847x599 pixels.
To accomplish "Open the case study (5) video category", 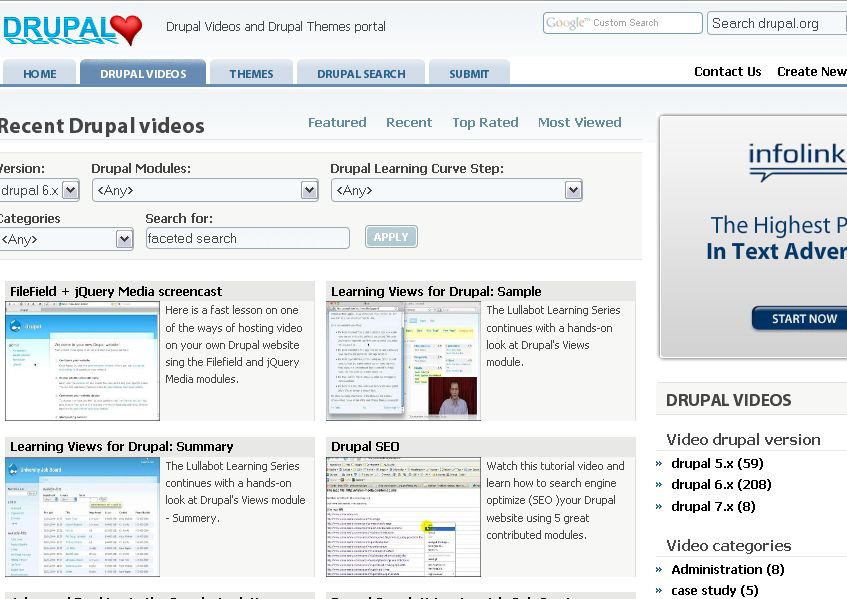I will tap(715, 590).
